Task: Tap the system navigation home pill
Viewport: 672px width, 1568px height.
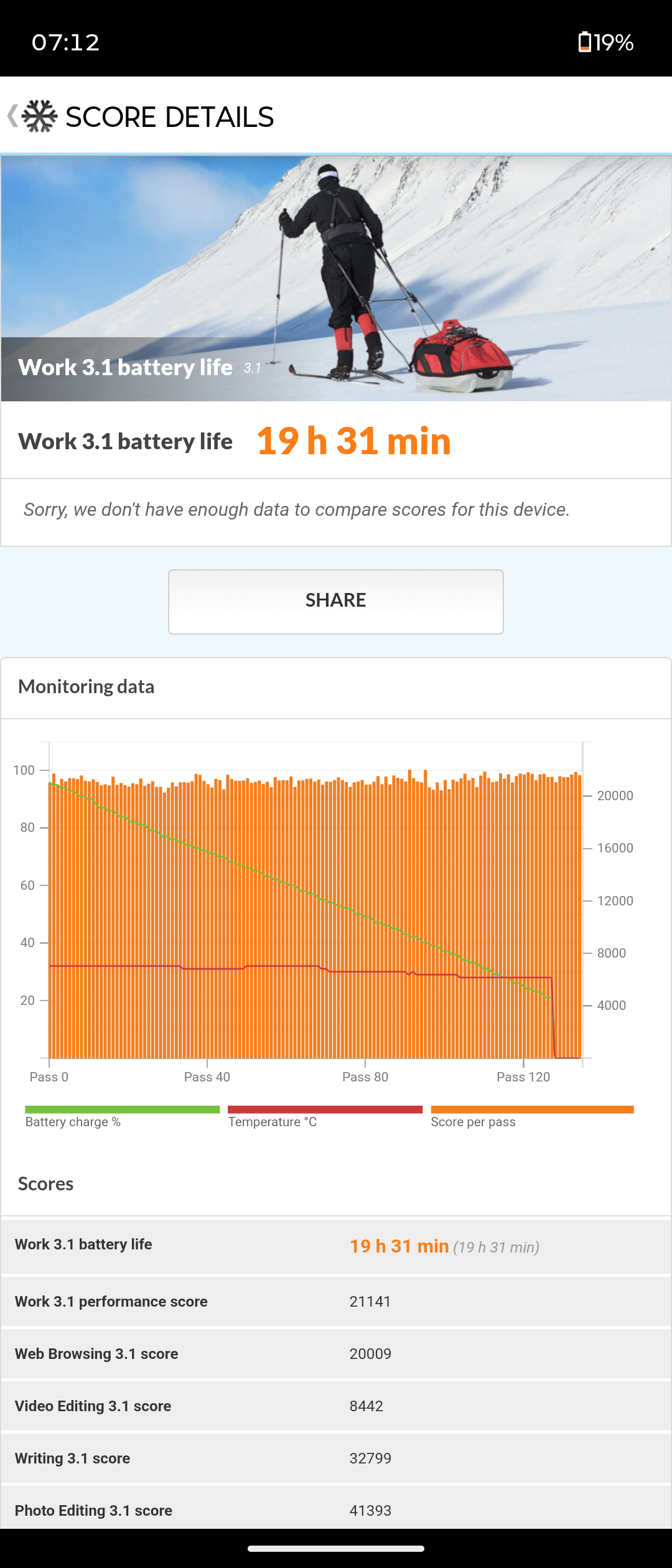Action: click(x=336, y=1549)
